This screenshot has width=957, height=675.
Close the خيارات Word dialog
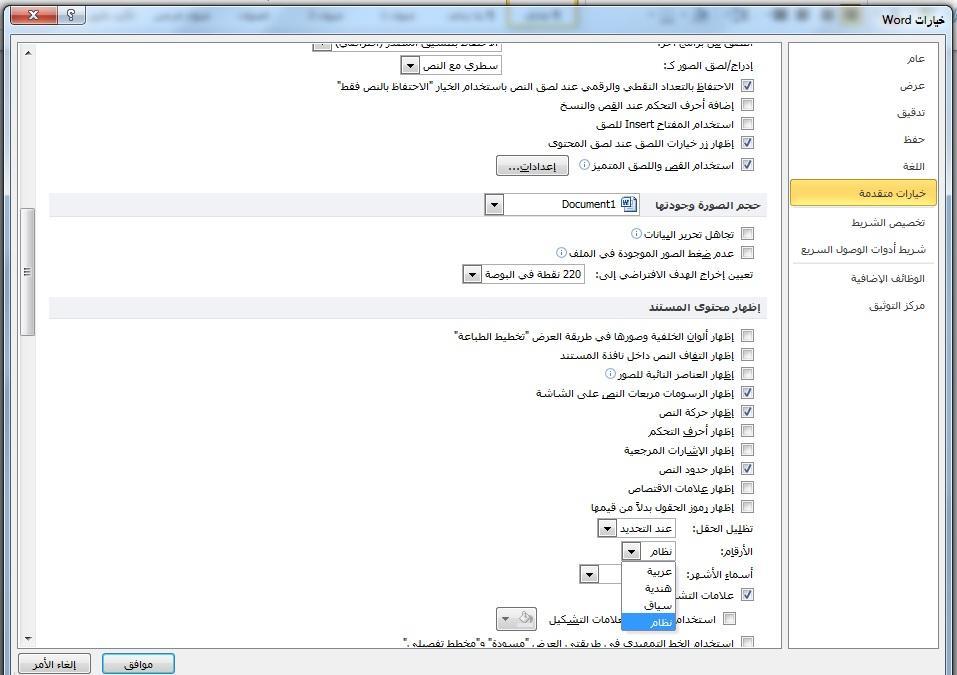pos(34,15)
